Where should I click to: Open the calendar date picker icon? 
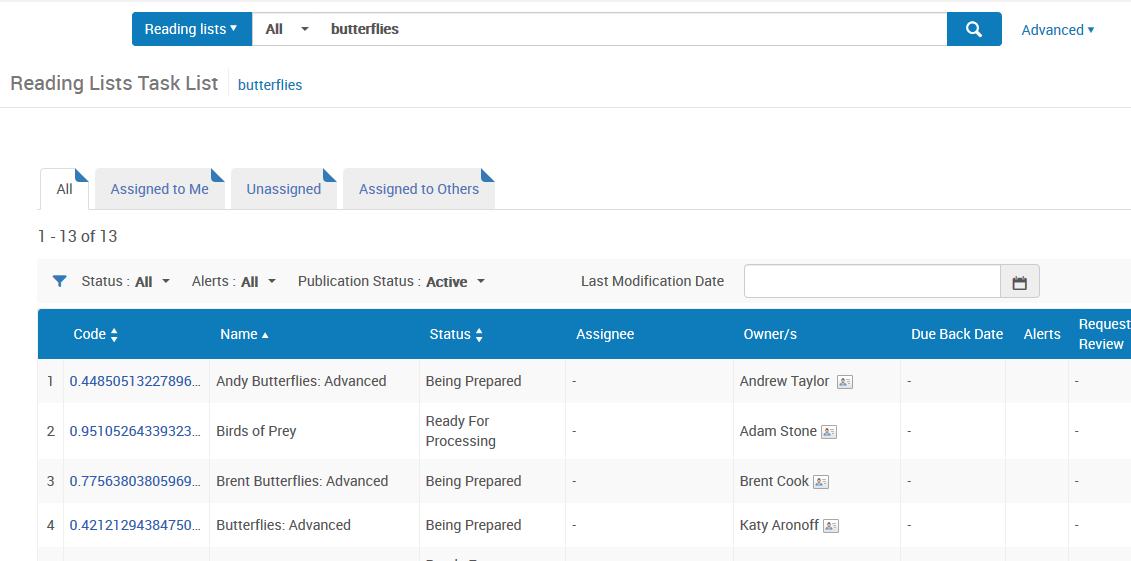tap(1019, 282)
